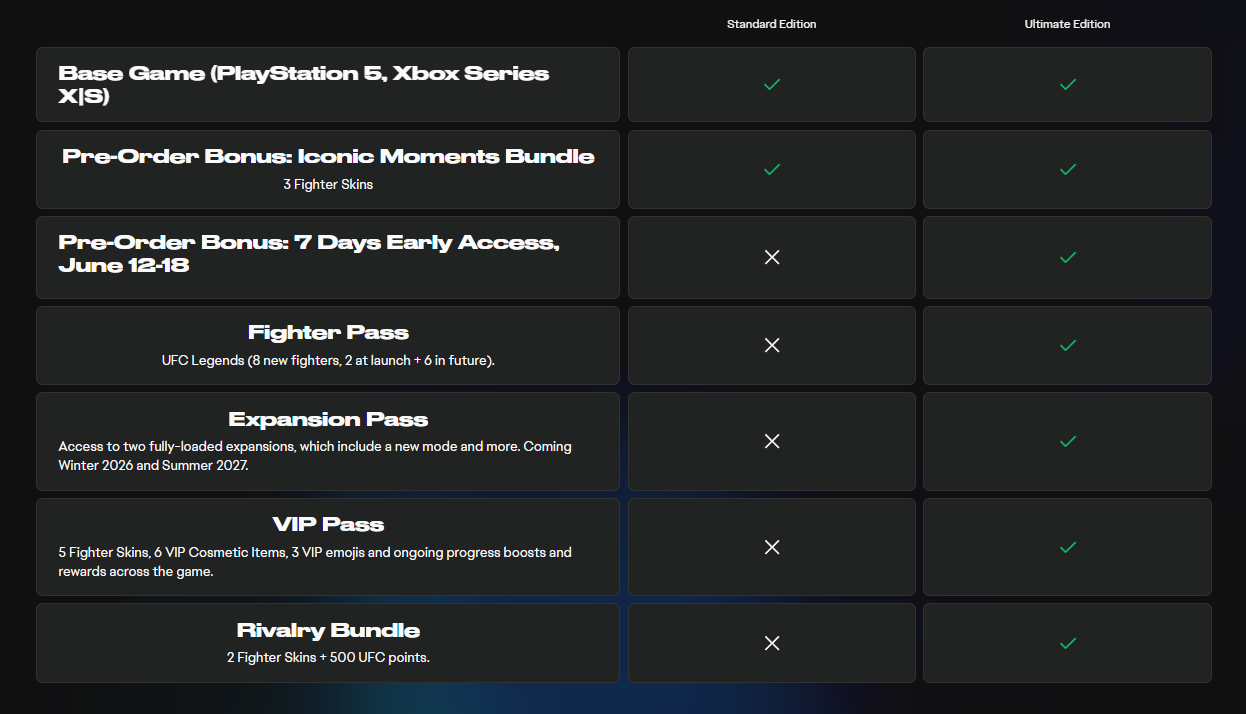Click Standard Edition X for Rivalry Bundle
The width and height of the screenshot is (1246, 714).
click(x=771, y=643)
